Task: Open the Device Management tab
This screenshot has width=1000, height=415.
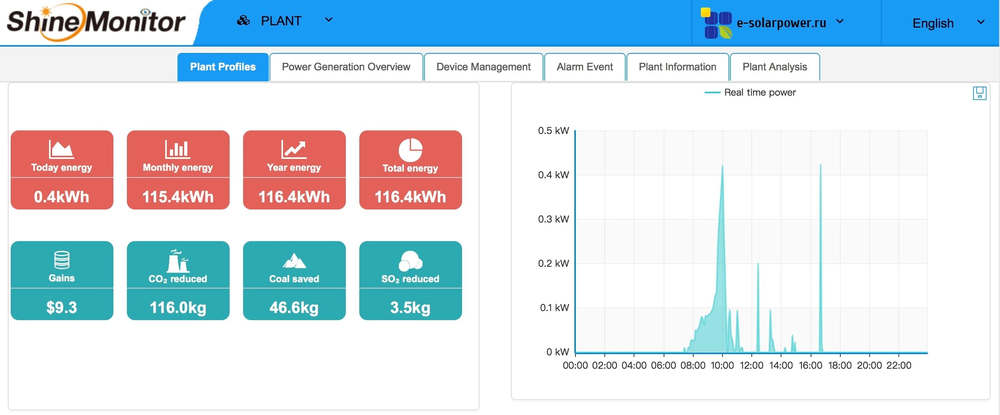Action: [483, 67]
